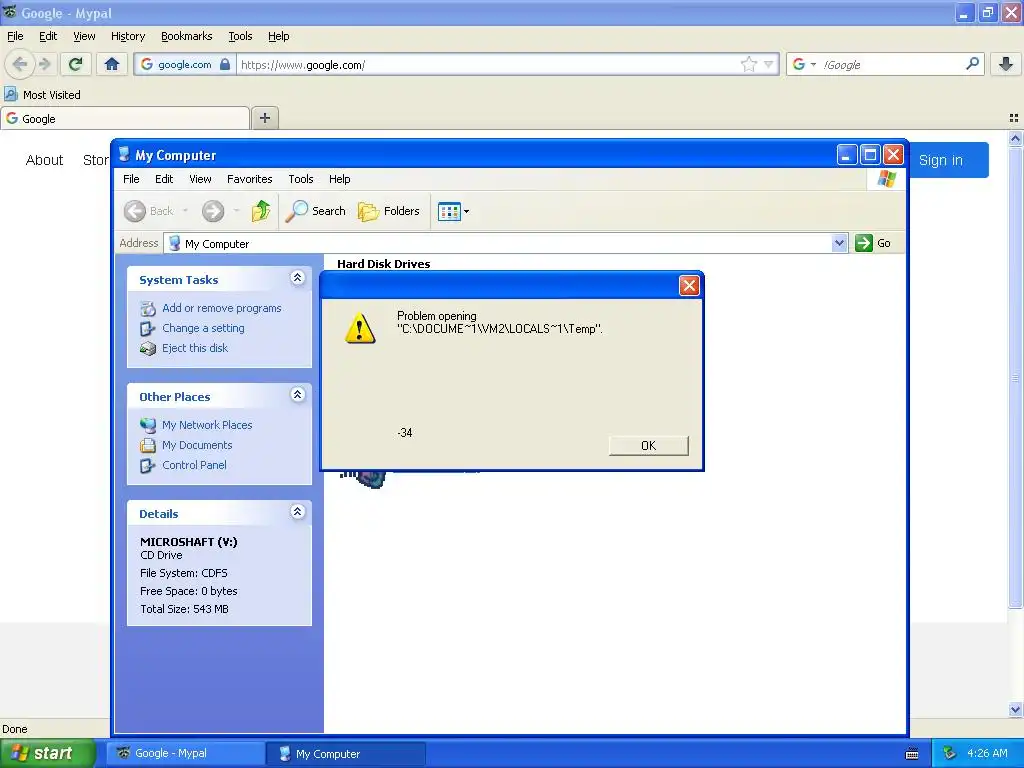Click the 4:26 AM taskbar clock

[987, 754]
